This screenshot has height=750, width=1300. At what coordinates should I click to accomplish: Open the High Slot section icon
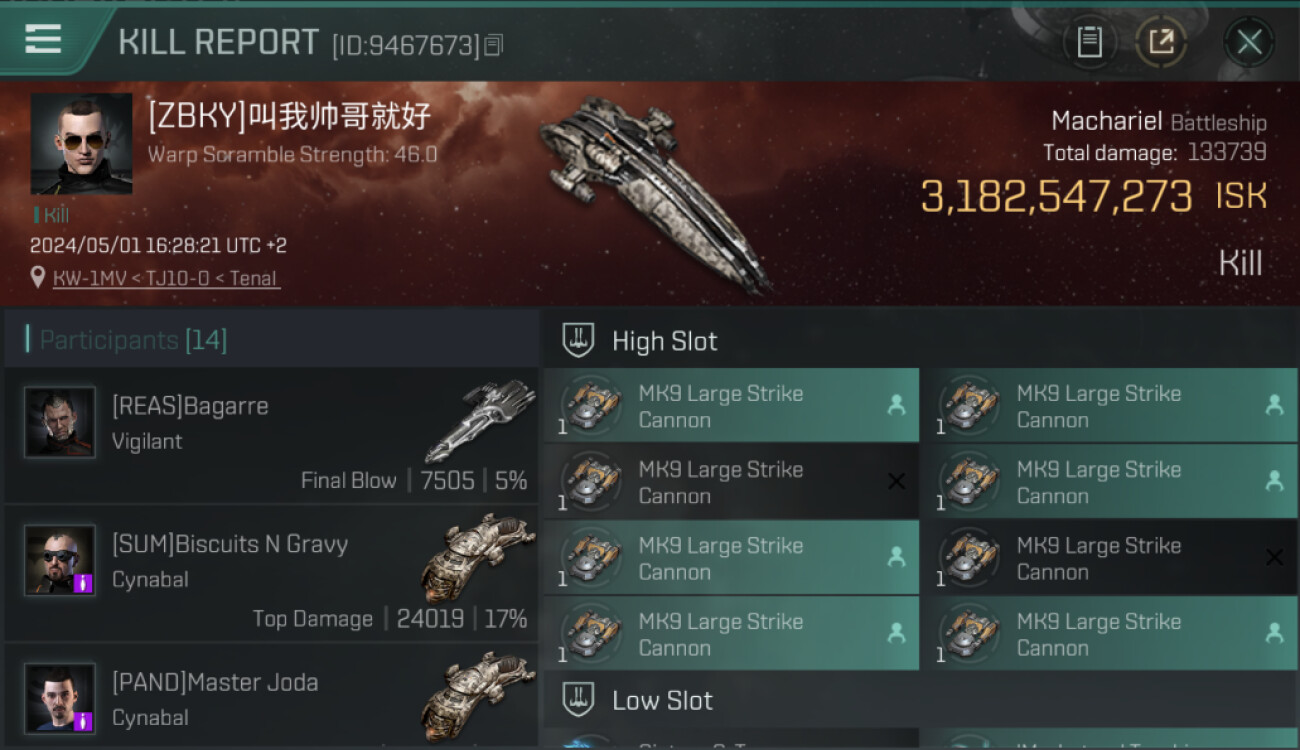coord(578,341)
